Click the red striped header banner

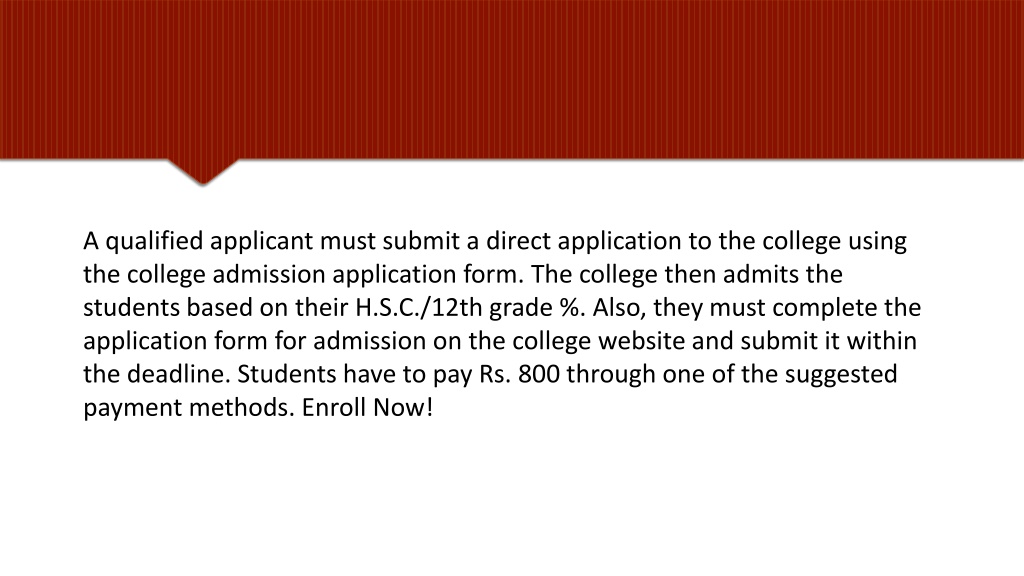point(512,79)
